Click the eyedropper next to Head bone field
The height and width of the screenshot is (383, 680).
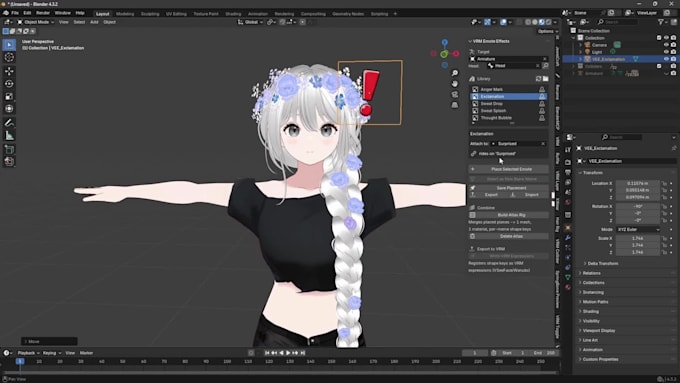[545, 65]
